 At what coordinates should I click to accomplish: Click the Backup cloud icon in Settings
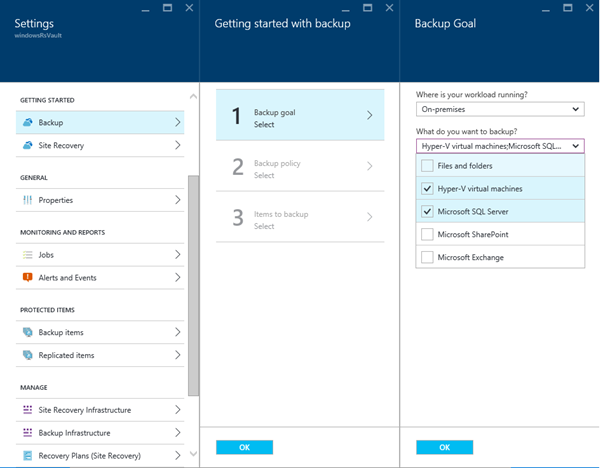tap(28, 123)
